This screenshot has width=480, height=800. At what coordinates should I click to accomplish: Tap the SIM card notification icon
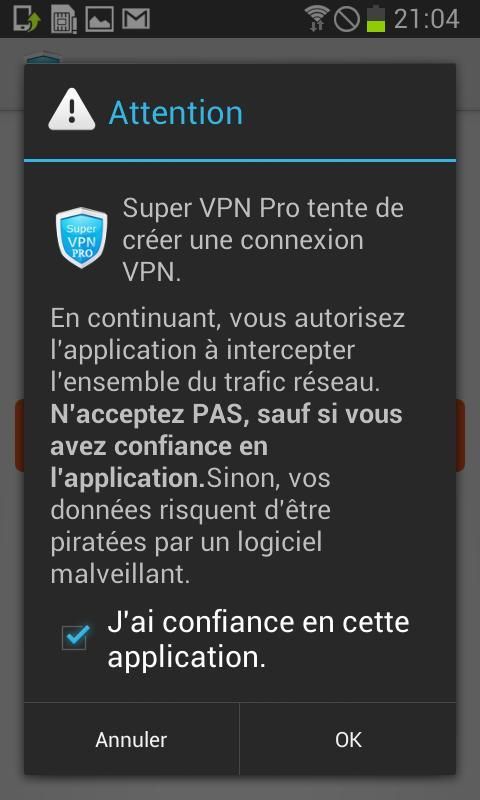[x=64, y=19]
